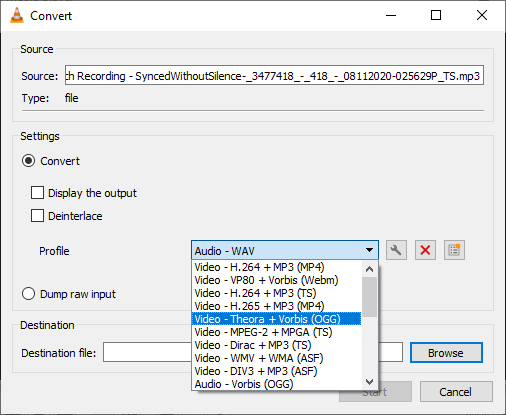Select the Convert radio button

pyautogui.click(x=28, y=161)
